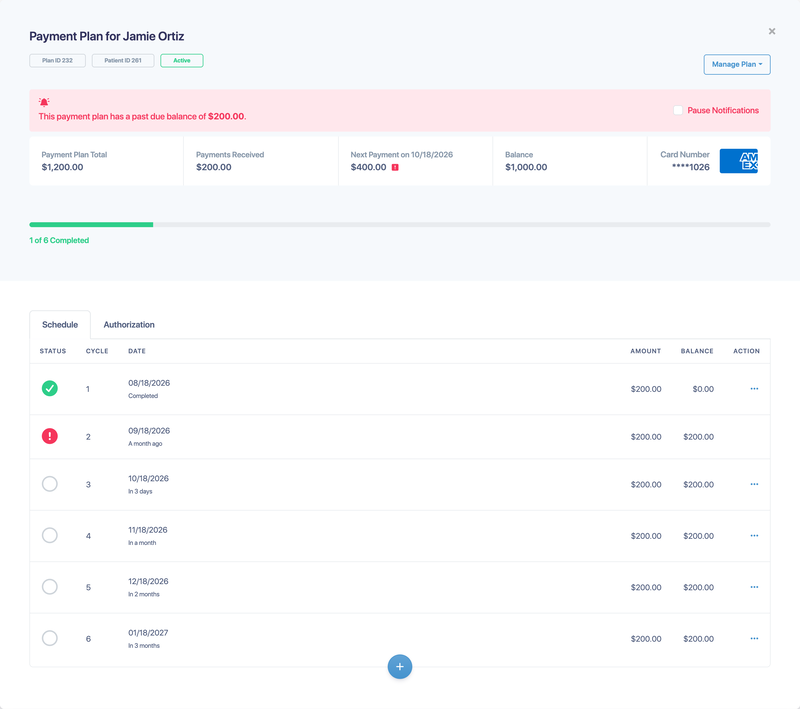Click the past due alarm bell icon
The width and height of the screenshot is (800, 709).
tap(44, 102)
